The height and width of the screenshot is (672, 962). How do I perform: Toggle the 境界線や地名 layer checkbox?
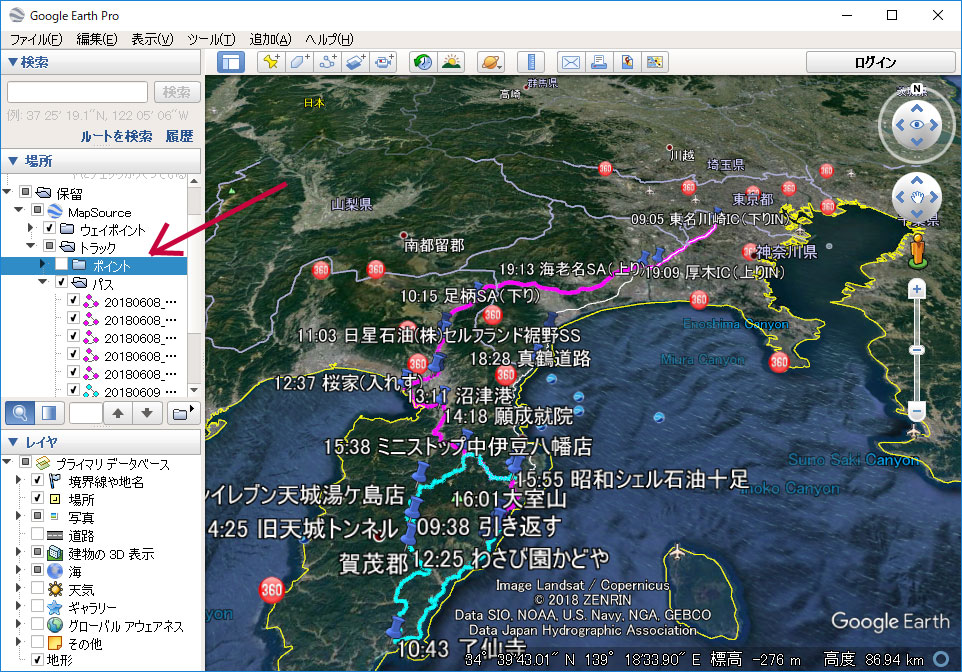click(37, 480)
